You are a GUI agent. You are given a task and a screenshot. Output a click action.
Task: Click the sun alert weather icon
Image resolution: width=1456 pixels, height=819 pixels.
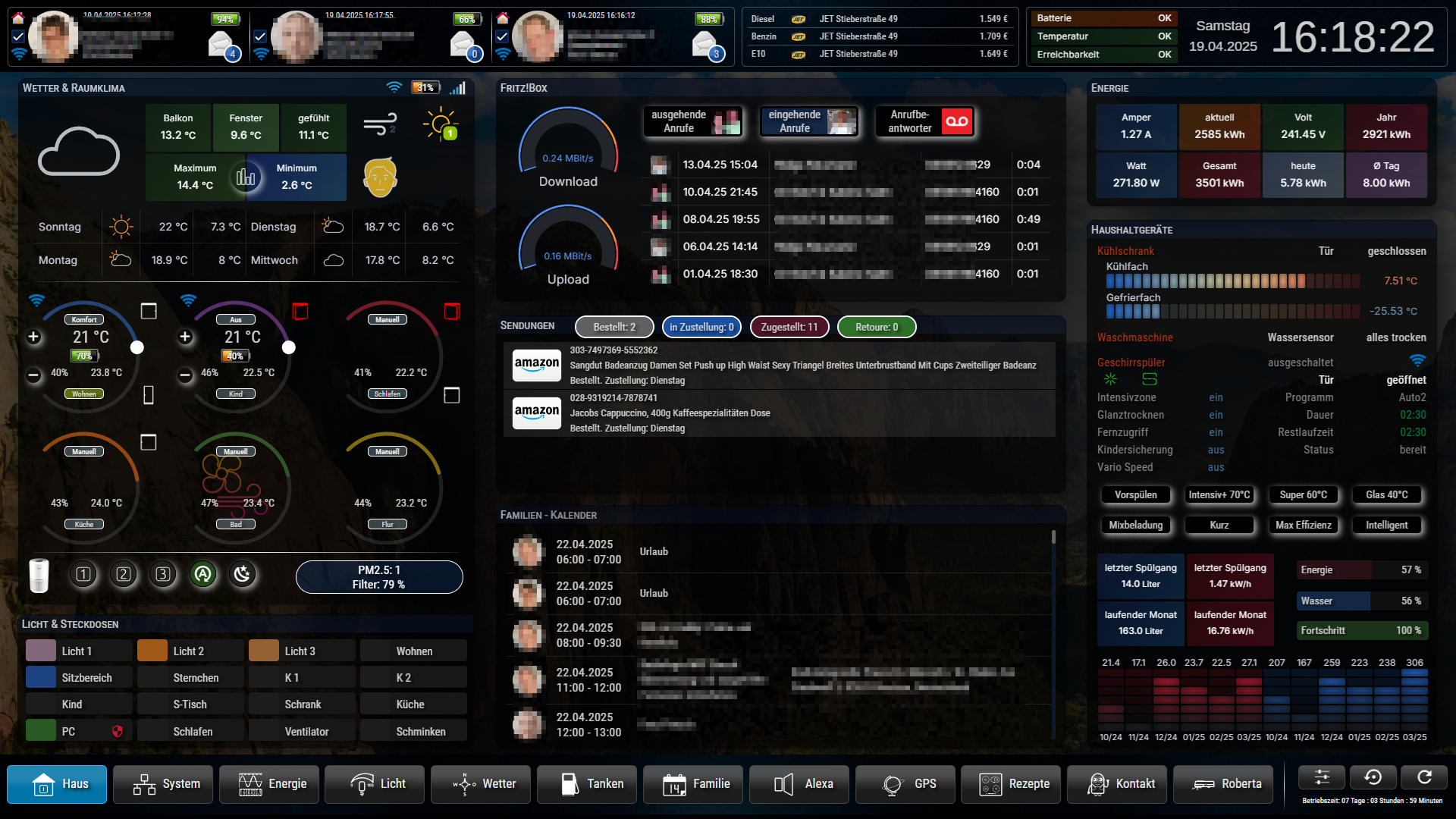[x=441, y=124]
